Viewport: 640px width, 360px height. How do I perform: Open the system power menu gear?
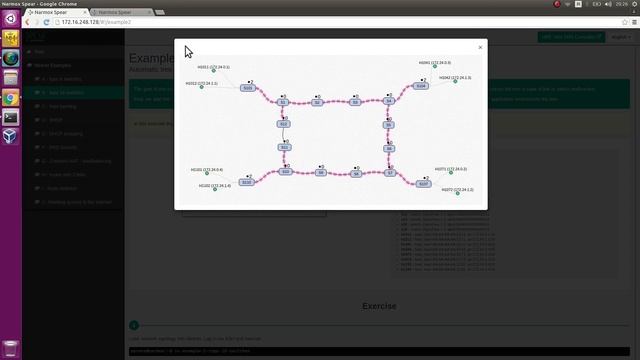[635, 4]
